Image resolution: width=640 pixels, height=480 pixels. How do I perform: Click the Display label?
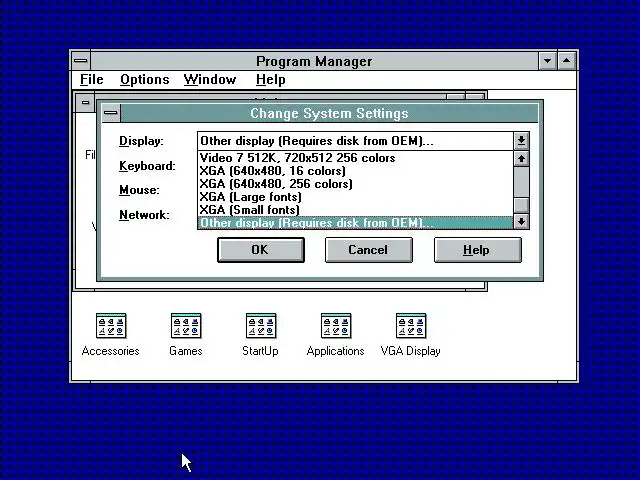pyautogui.click(x=141, y=141)
